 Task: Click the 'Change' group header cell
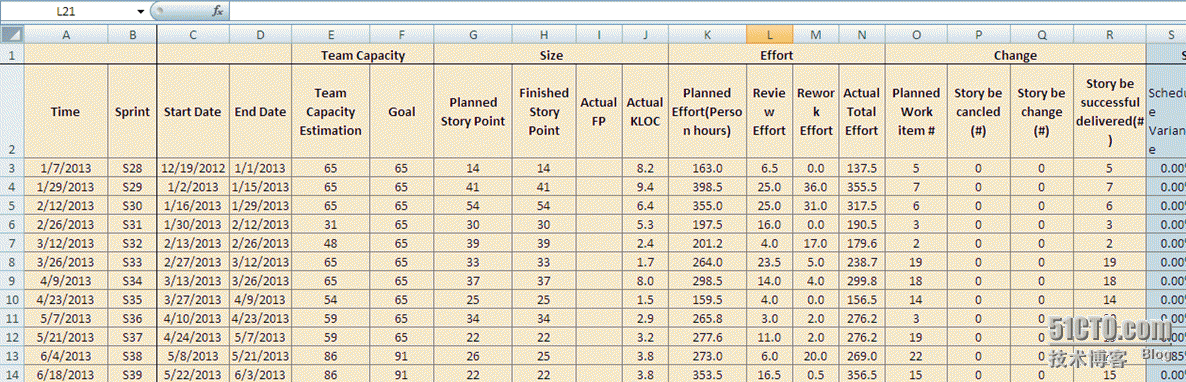pos(1015,55)
